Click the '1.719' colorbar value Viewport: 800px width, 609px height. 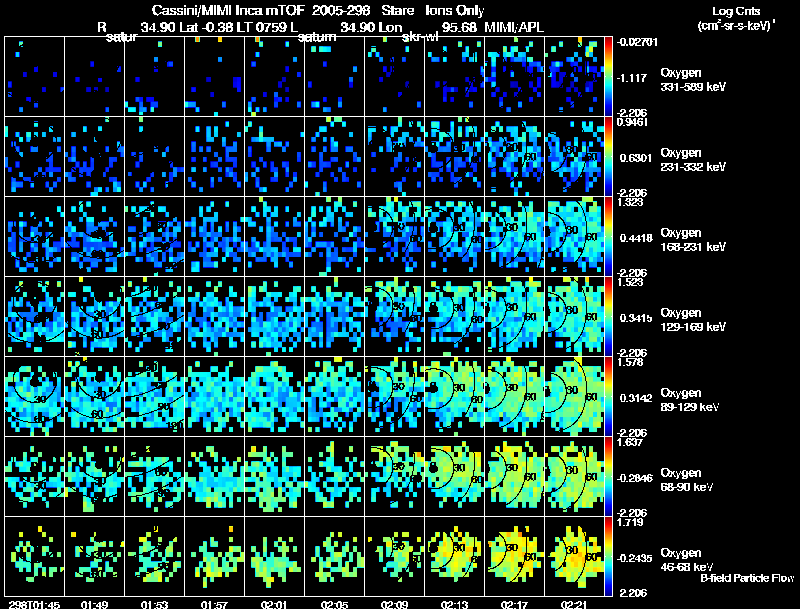pyautogui.click(x=630, y=523)
